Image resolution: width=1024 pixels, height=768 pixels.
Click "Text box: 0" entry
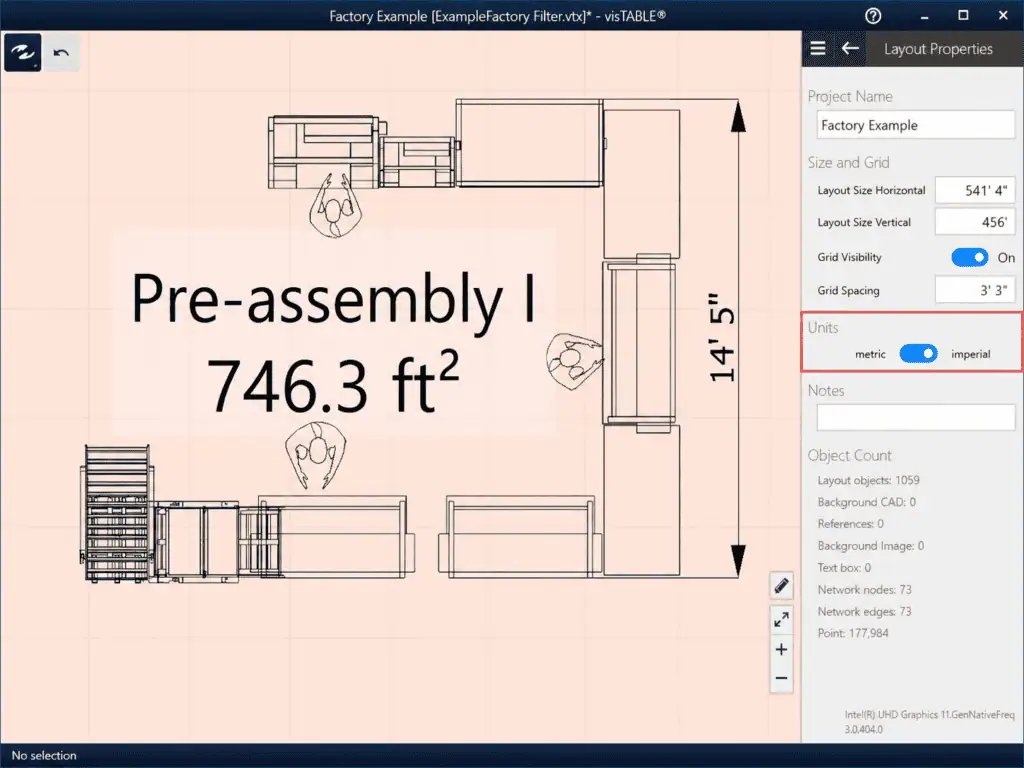click(x=844, y=568)
